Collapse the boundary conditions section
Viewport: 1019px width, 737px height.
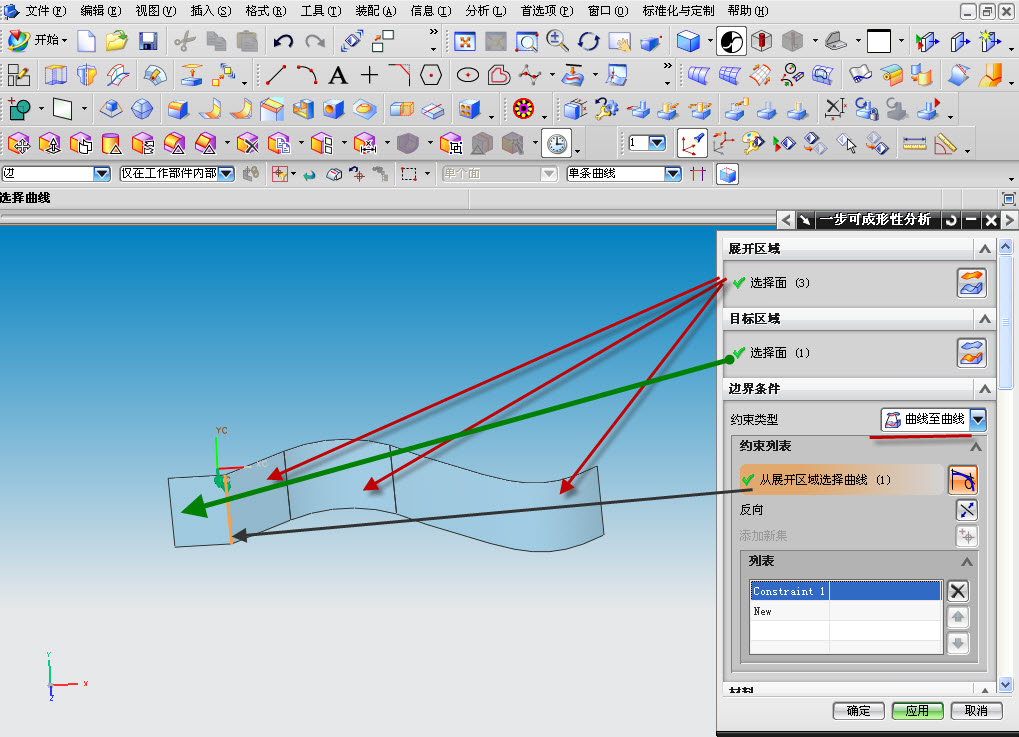click(985, 389)
